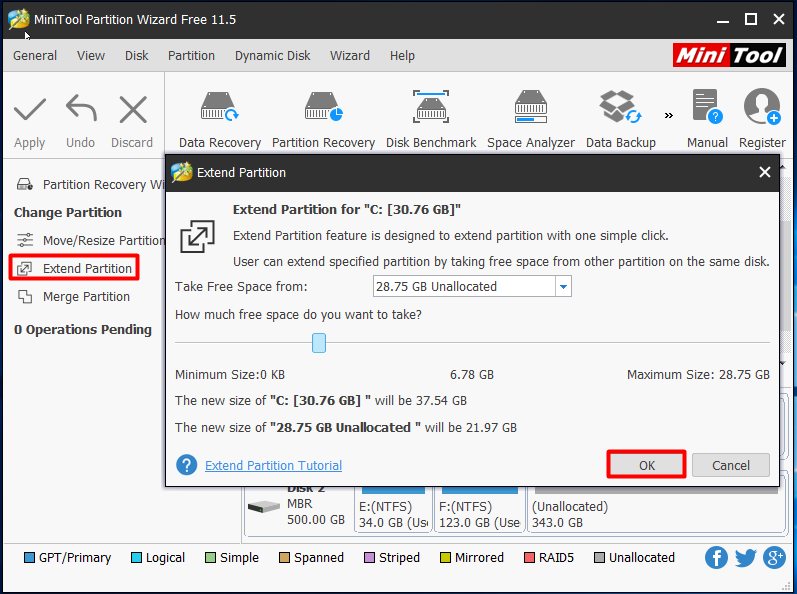Click the Discard X icon
The height and width of the screenshot is (594, 797).
coord(133,109)
